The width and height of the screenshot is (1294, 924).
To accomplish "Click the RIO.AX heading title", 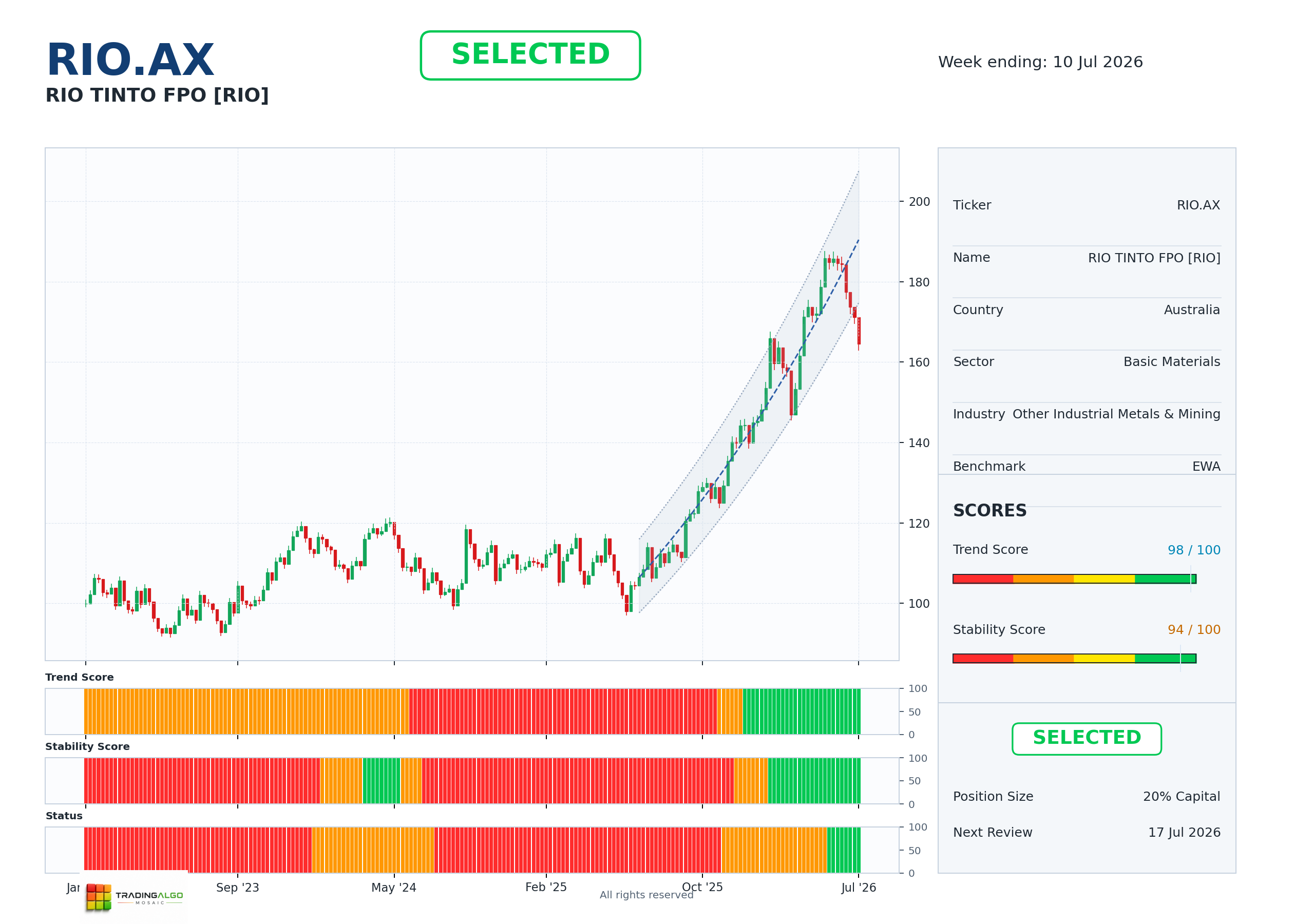I will [x=130, y=60].
